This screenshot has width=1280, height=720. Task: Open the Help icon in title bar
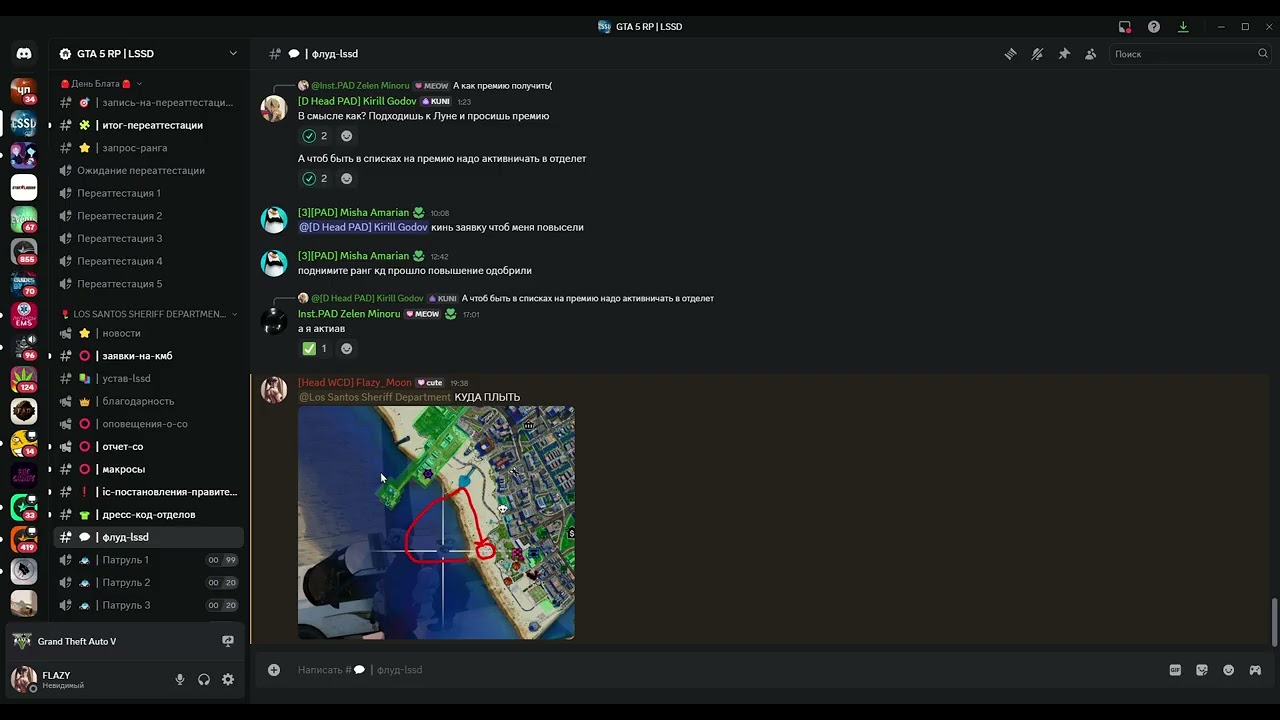pos(1154,27)
